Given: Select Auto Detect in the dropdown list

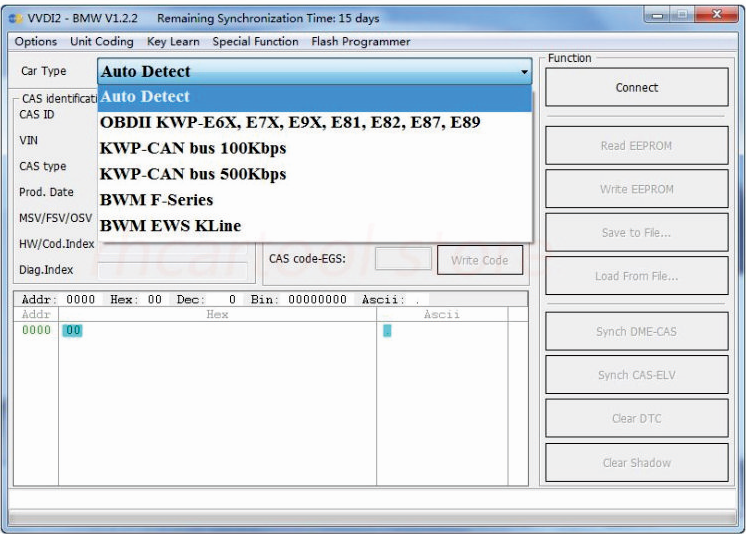Looking at the screenshot, I should coord(314,97).
